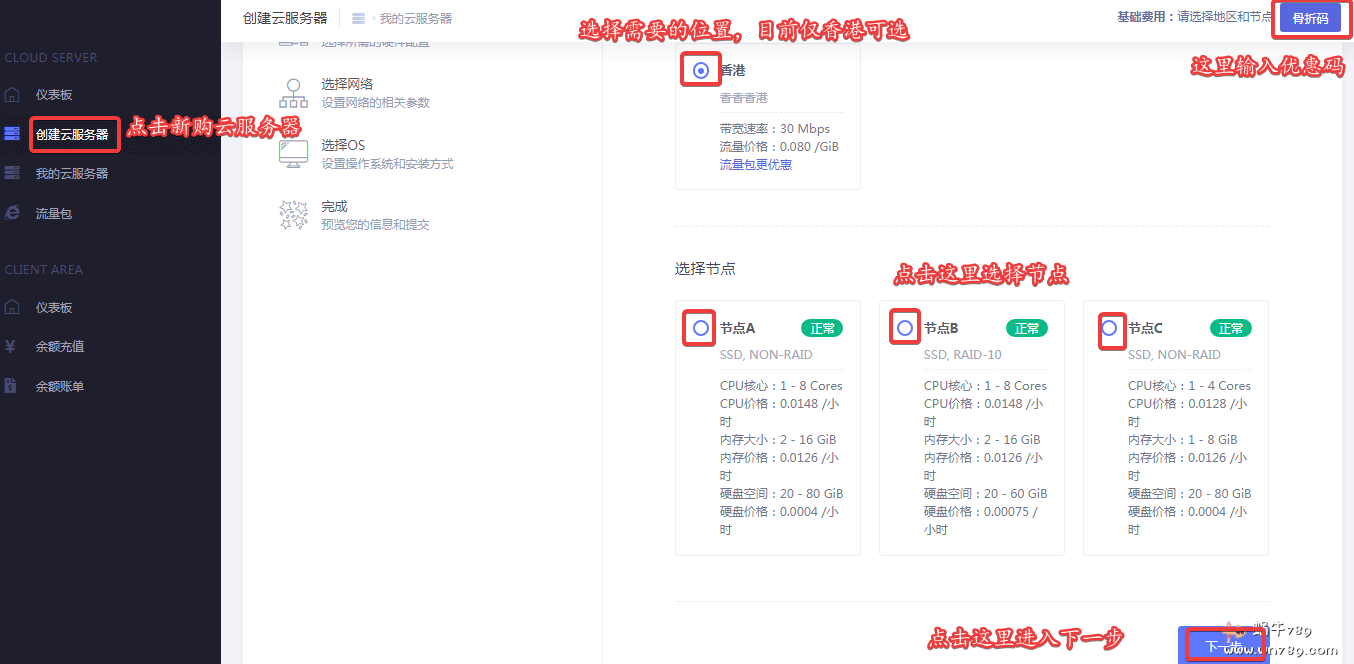The height and width of the screenshot is (664, 1354).
Task: Click the confetti icon beside 完成
Action: [293, 215]
